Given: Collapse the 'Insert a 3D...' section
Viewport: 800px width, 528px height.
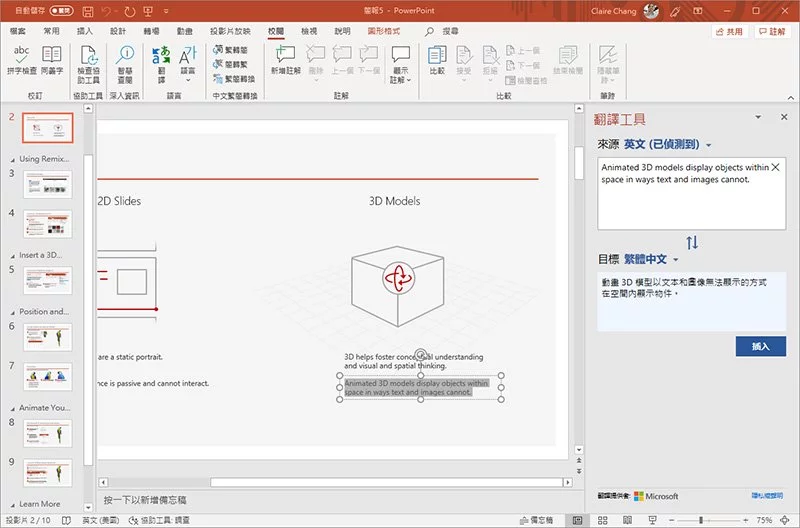Looking at the screenshot, I should (x=12, y=256).
